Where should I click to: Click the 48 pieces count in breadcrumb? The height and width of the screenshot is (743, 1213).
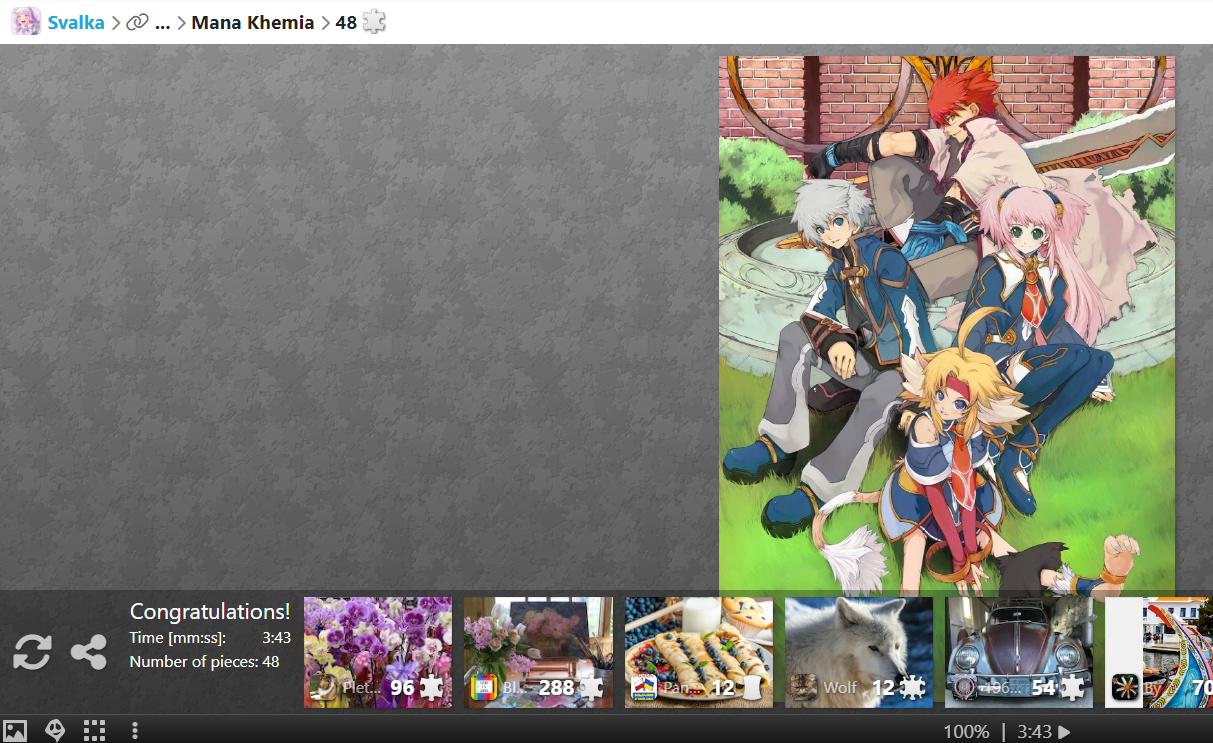[346, 22]
